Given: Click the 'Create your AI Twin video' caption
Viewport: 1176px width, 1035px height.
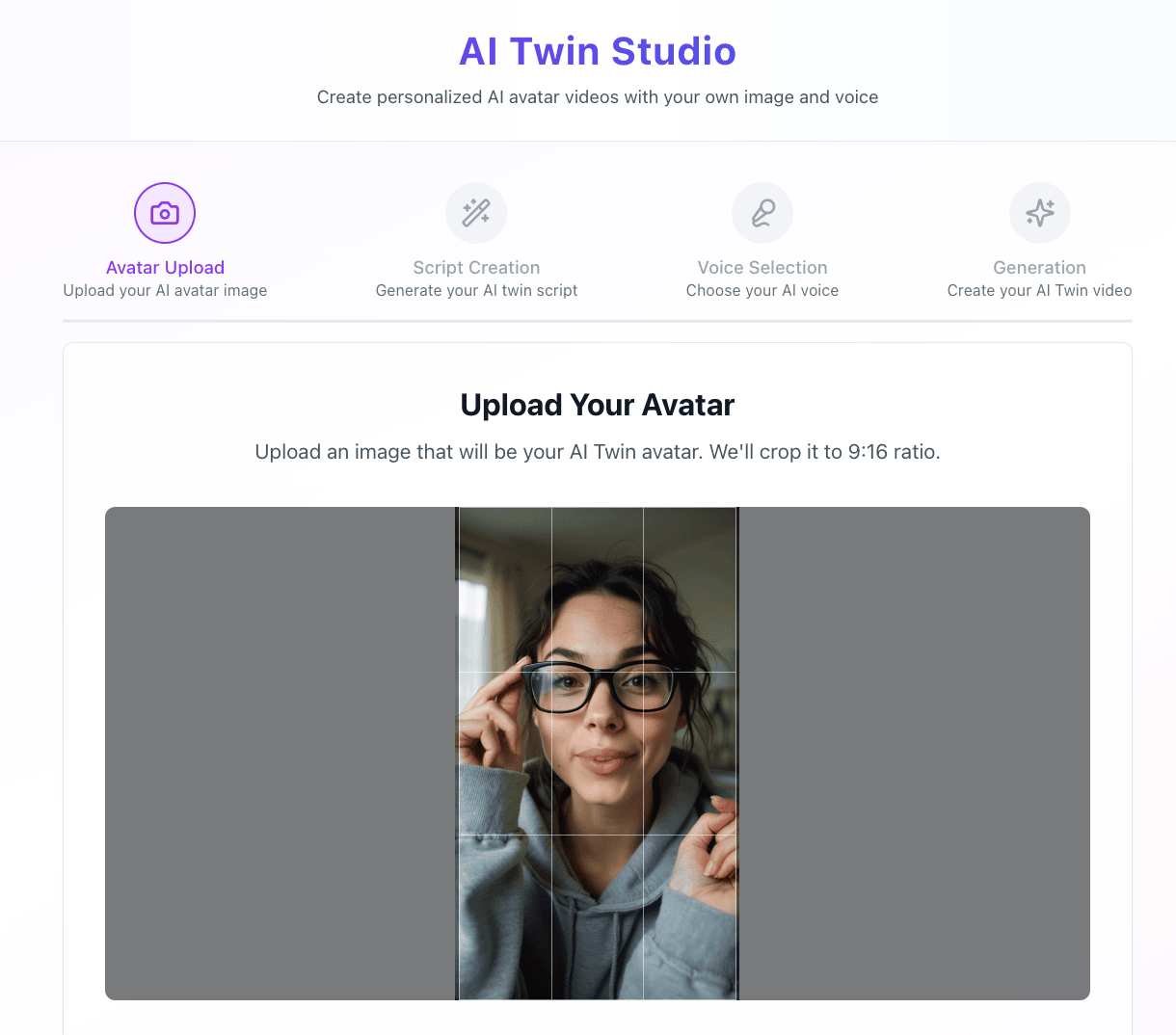Looking at the screenshot, I should coord(1040,290).
